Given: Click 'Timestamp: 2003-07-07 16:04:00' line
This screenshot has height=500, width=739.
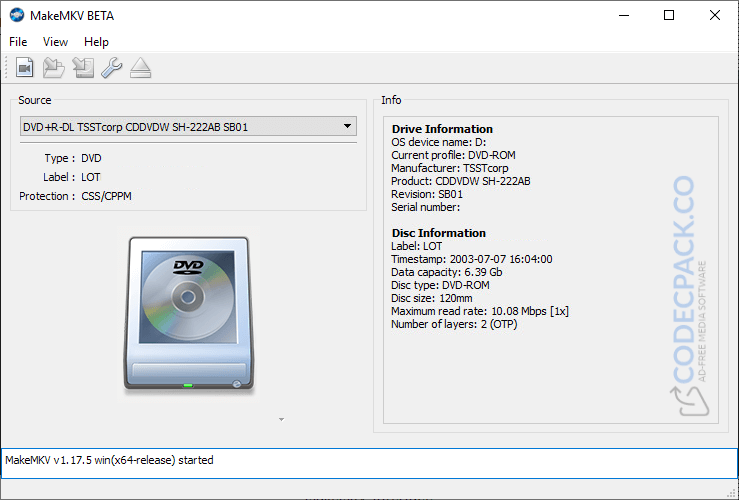Looking at the screenshot, I should coord(471,259).
